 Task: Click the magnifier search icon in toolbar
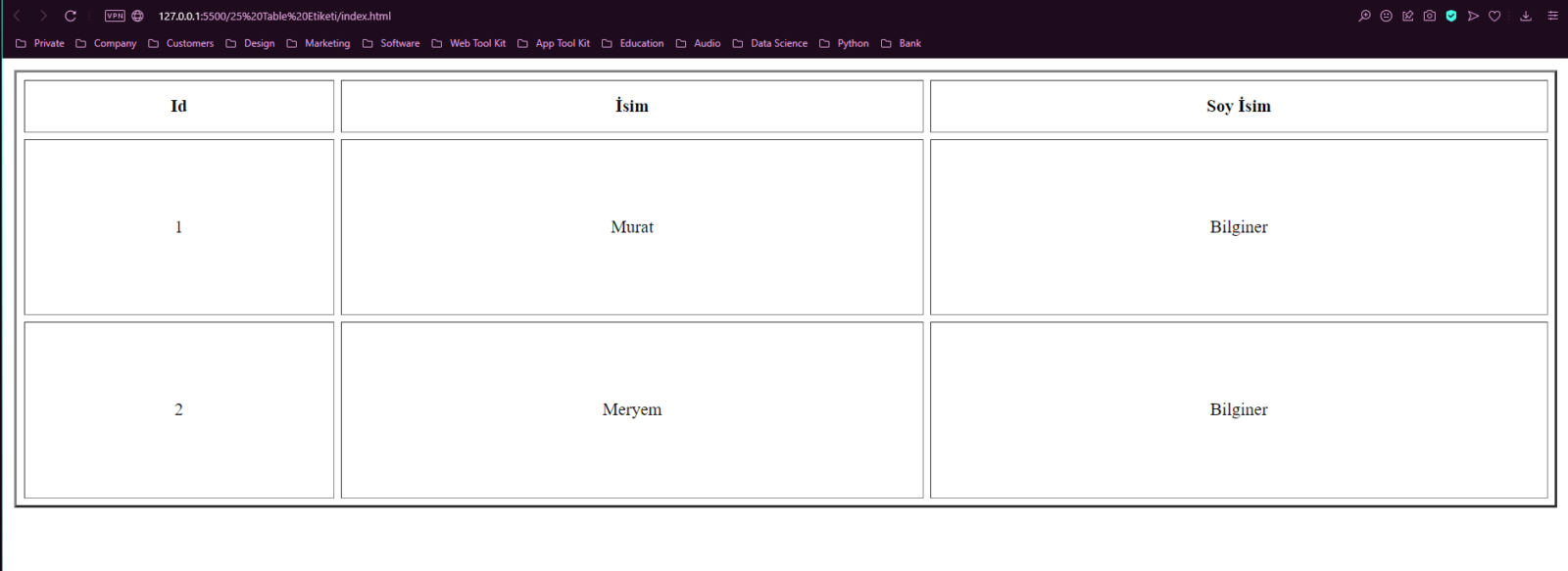click(x=1364, y=16)
